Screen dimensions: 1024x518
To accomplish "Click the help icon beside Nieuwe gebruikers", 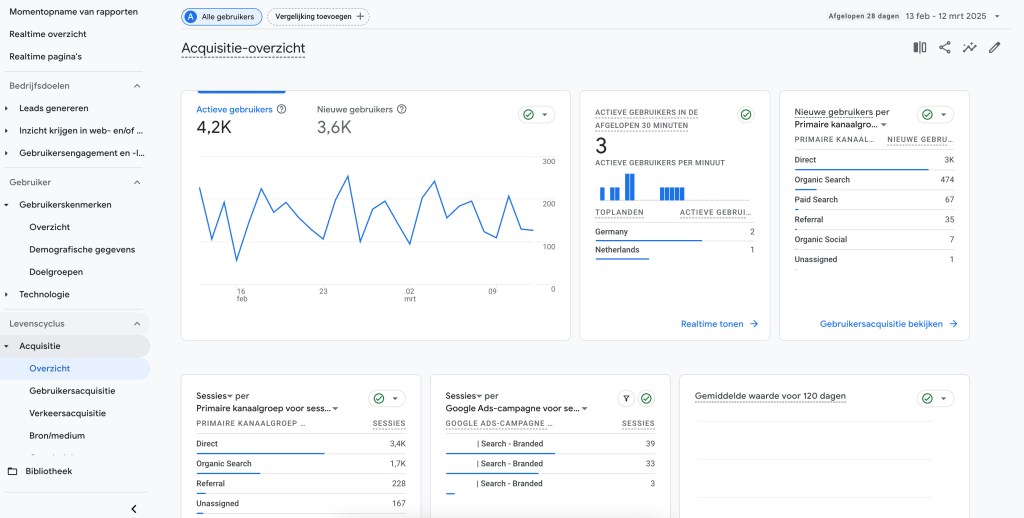I will click(402, 110).
